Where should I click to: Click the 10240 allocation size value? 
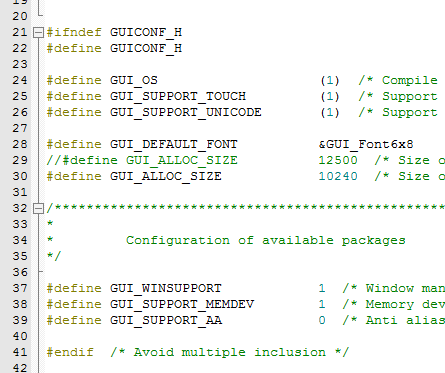338,176
